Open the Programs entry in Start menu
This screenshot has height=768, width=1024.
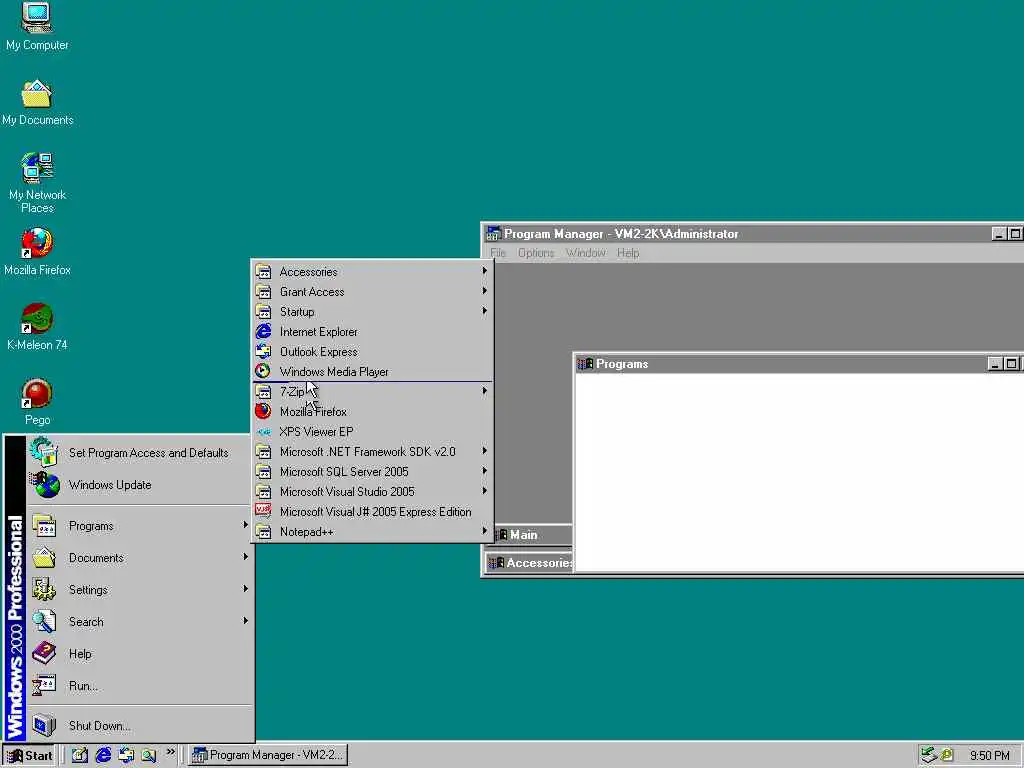point(139,526)
